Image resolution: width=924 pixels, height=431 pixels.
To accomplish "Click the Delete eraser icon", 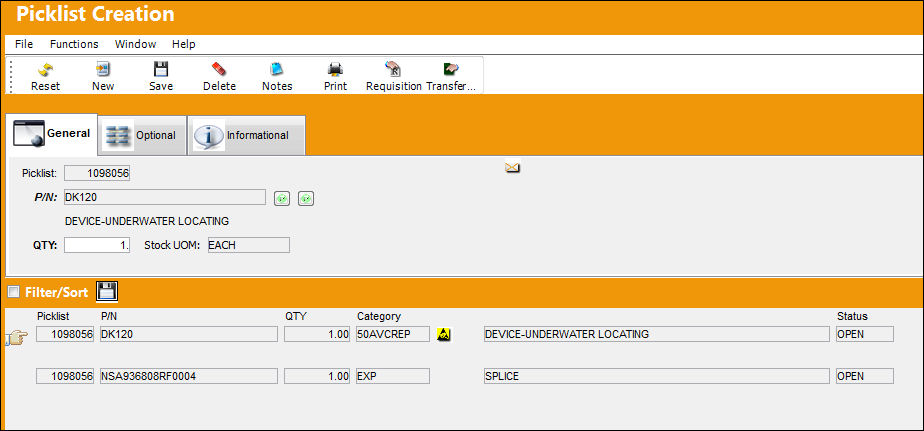I will click(219, 70).
